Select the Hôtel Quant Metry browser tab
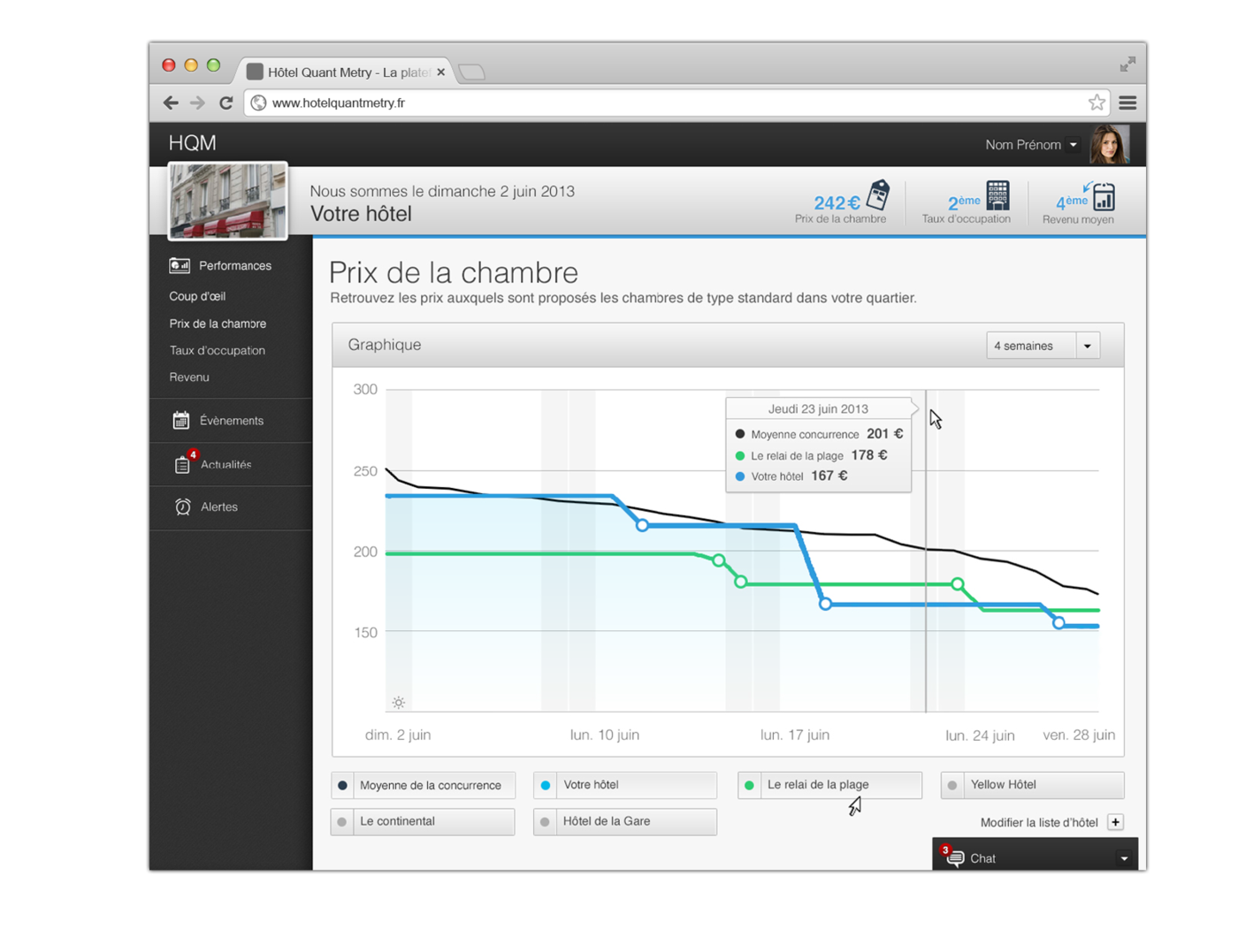 point(345,72)
